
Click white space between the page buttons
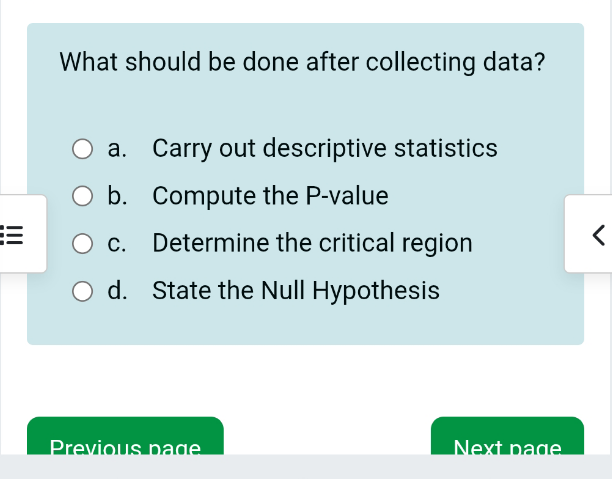[x=327, y=435]
